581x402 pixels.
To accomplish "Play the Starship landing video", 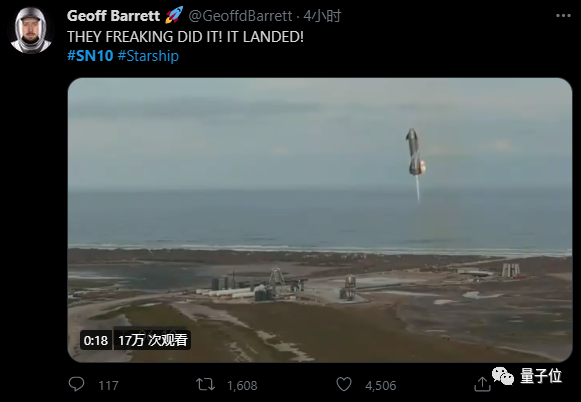I will tap(320, 220).
